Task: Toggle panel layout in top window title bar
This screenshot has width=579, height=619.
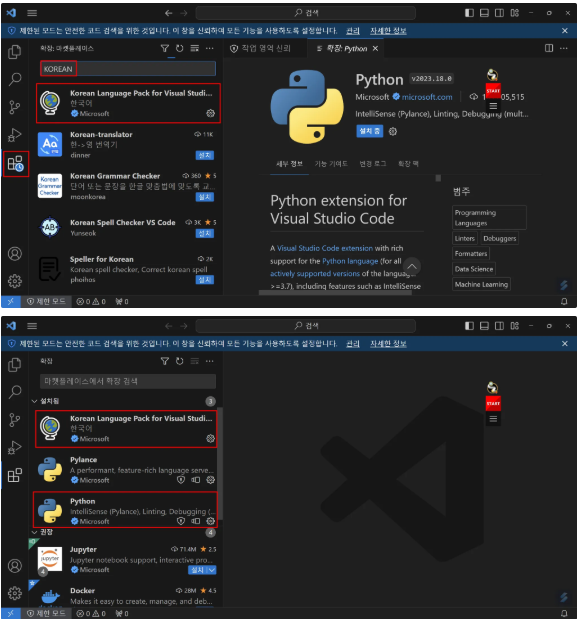Action: [x=484, y=13]
